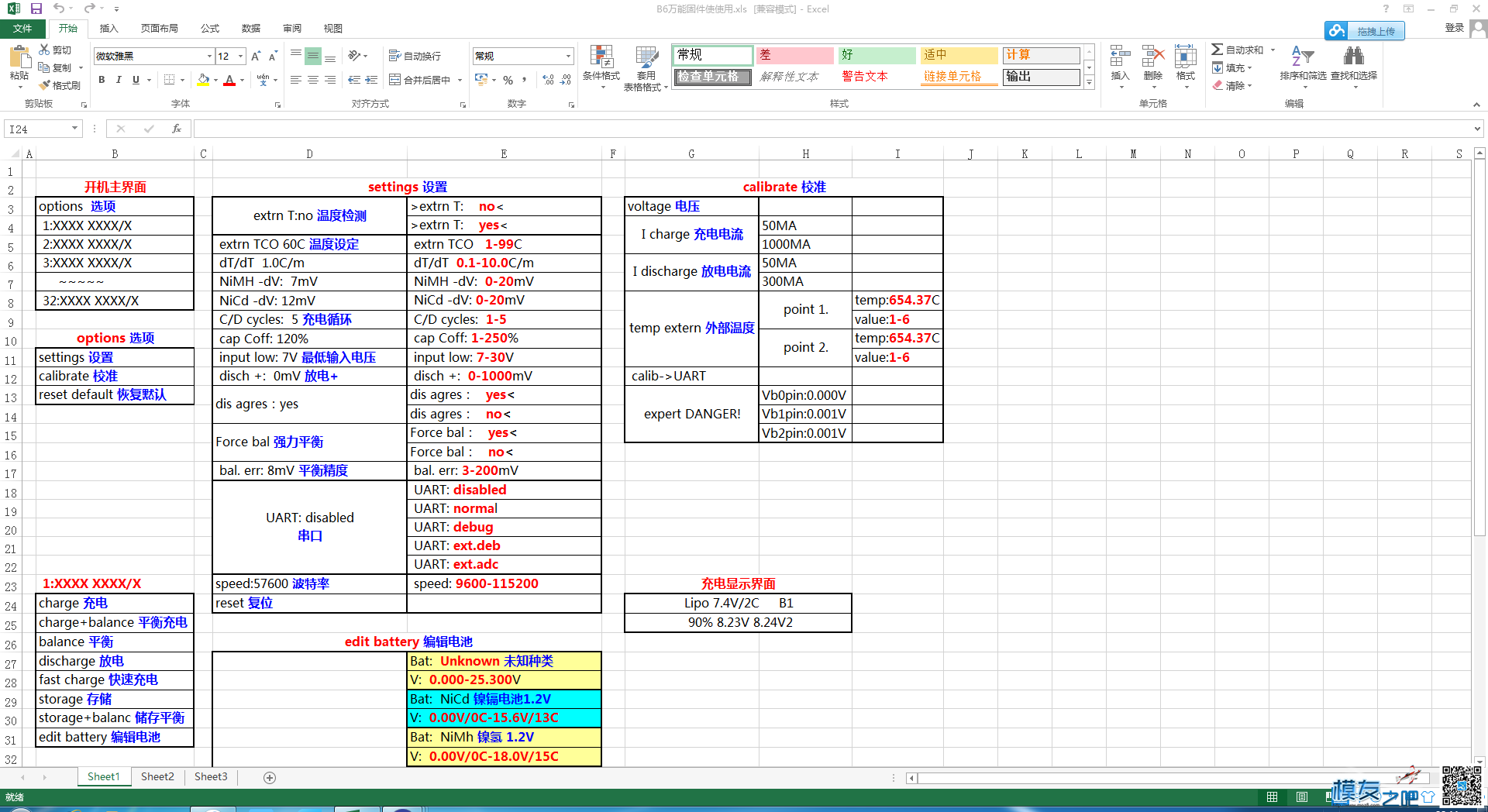This screenshot has height=812, width=1488.
Task: Apply comma style number format
Action: [525, 80]
